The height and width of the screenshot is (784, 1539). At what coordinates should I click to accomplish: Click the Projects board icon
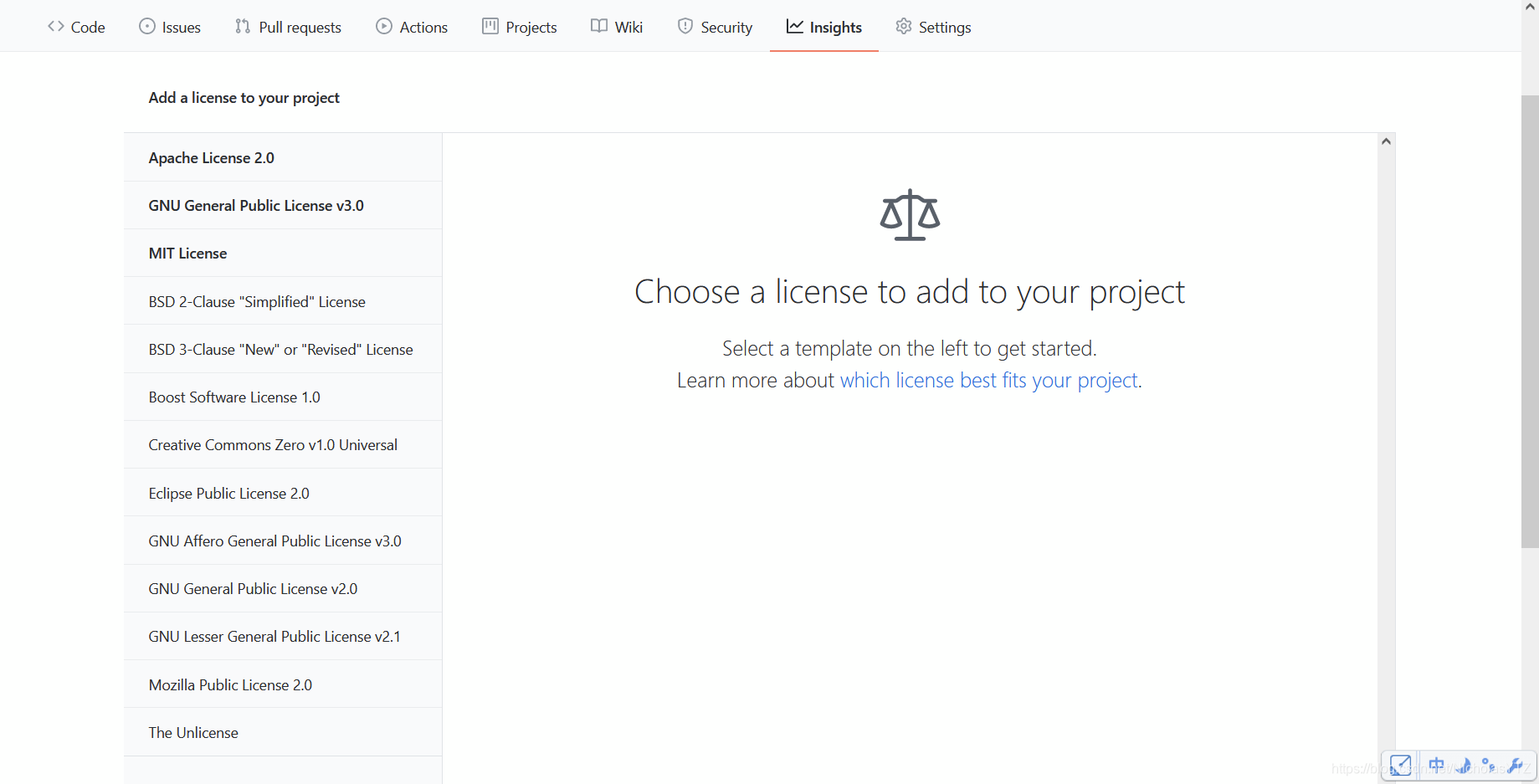pos(490,26)
